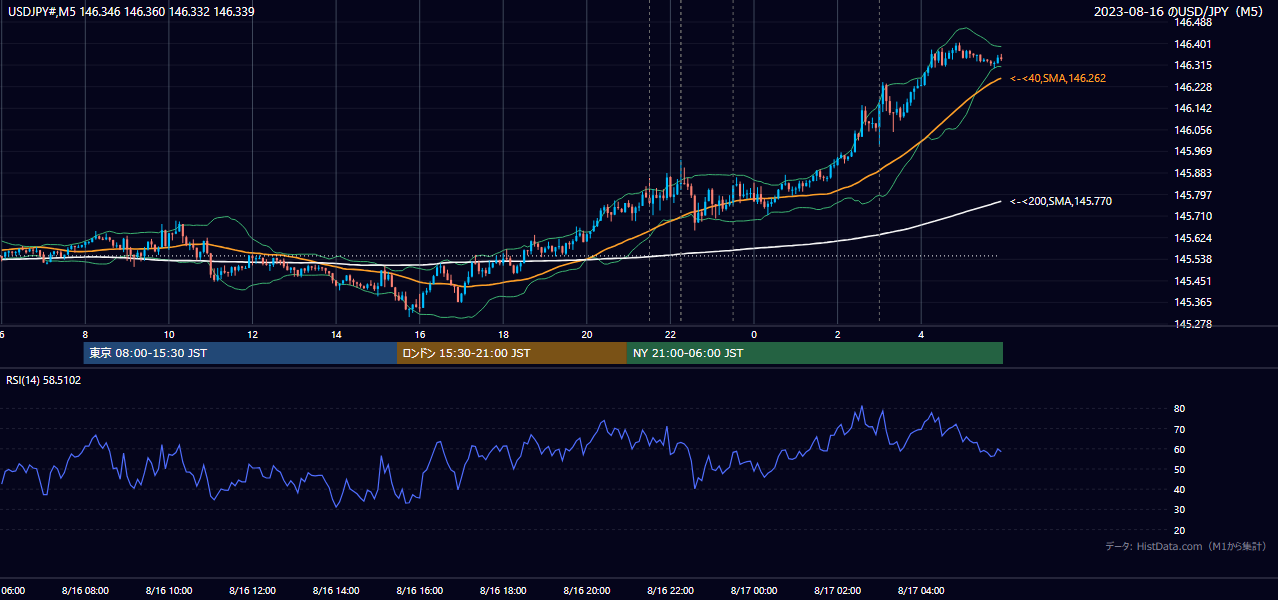
Task: Click RSI scale value 20
Action: coord(1180,530)
